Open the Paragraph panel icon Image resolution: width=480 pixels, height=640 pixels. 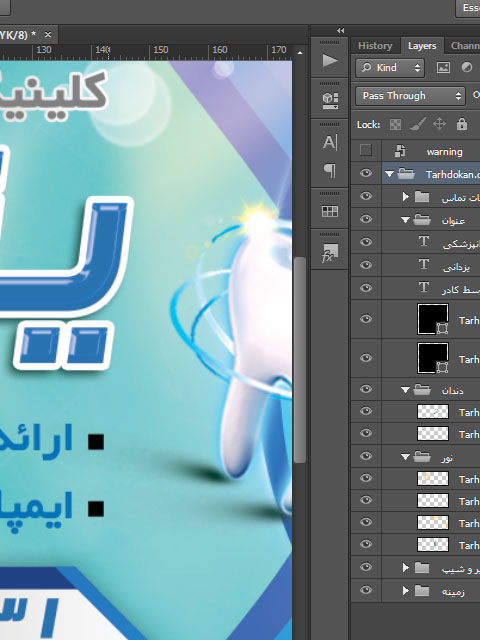(x=330, y=170)
